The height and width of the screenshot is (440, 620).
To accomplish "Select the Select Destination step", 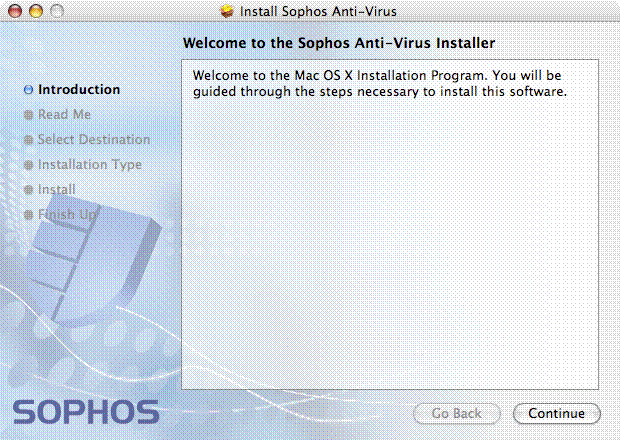I will [x=94, y=140].
